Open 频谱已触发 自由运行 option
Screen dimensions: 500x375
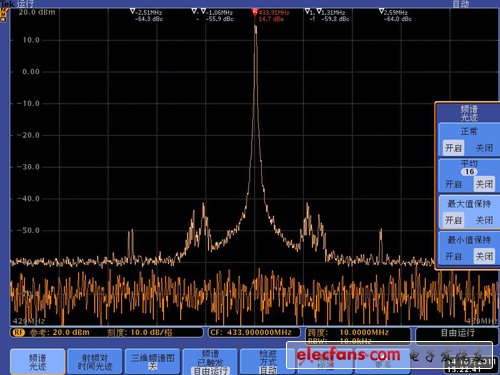click(210, 361)
